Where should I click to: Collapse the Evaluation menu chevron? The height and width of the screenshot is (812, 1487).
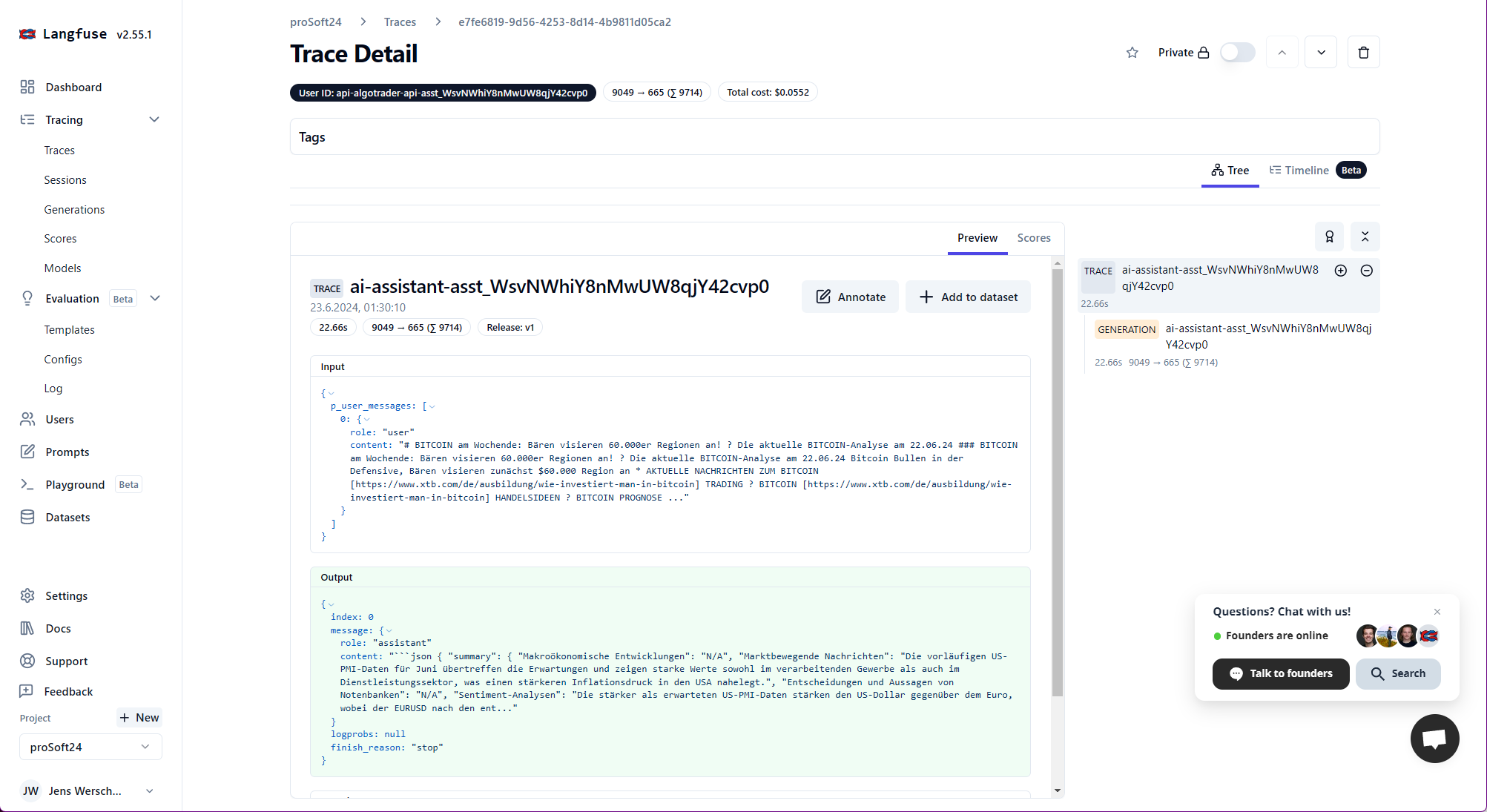(155, 298)
